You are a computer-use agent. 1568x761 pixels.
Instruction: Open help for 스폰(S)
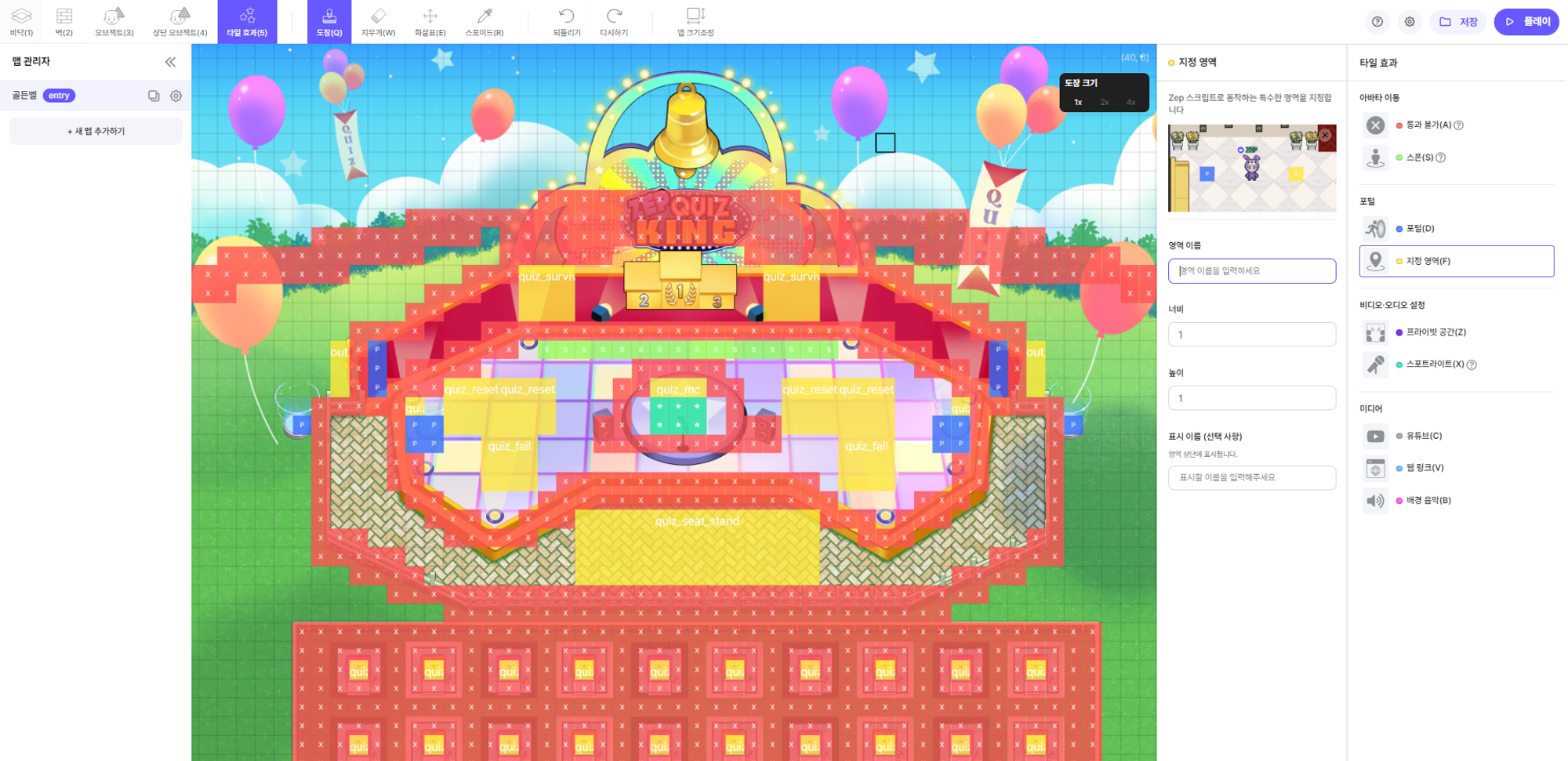(1441, 158)
